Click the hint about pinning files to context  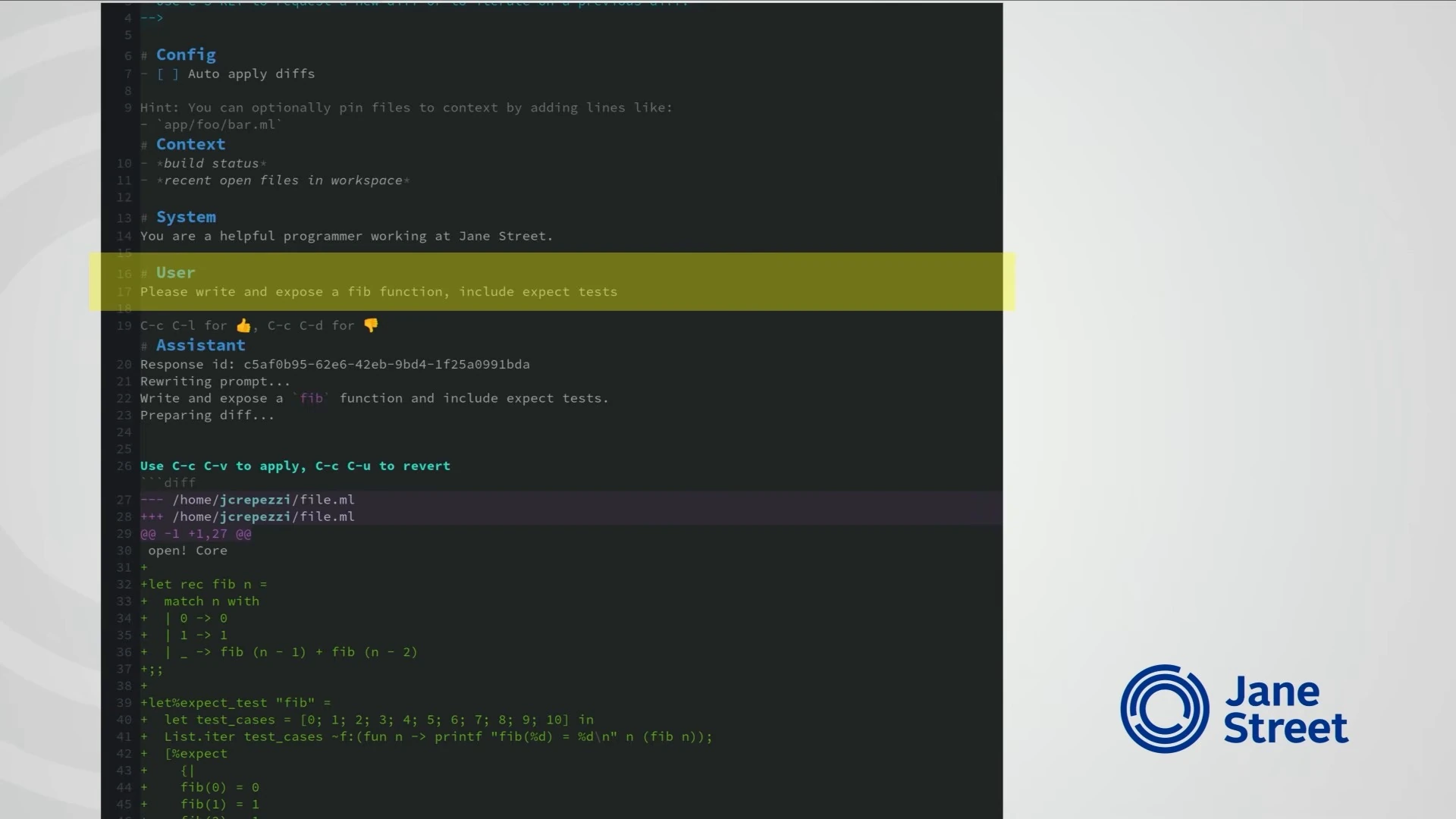(x=406, y=108)
